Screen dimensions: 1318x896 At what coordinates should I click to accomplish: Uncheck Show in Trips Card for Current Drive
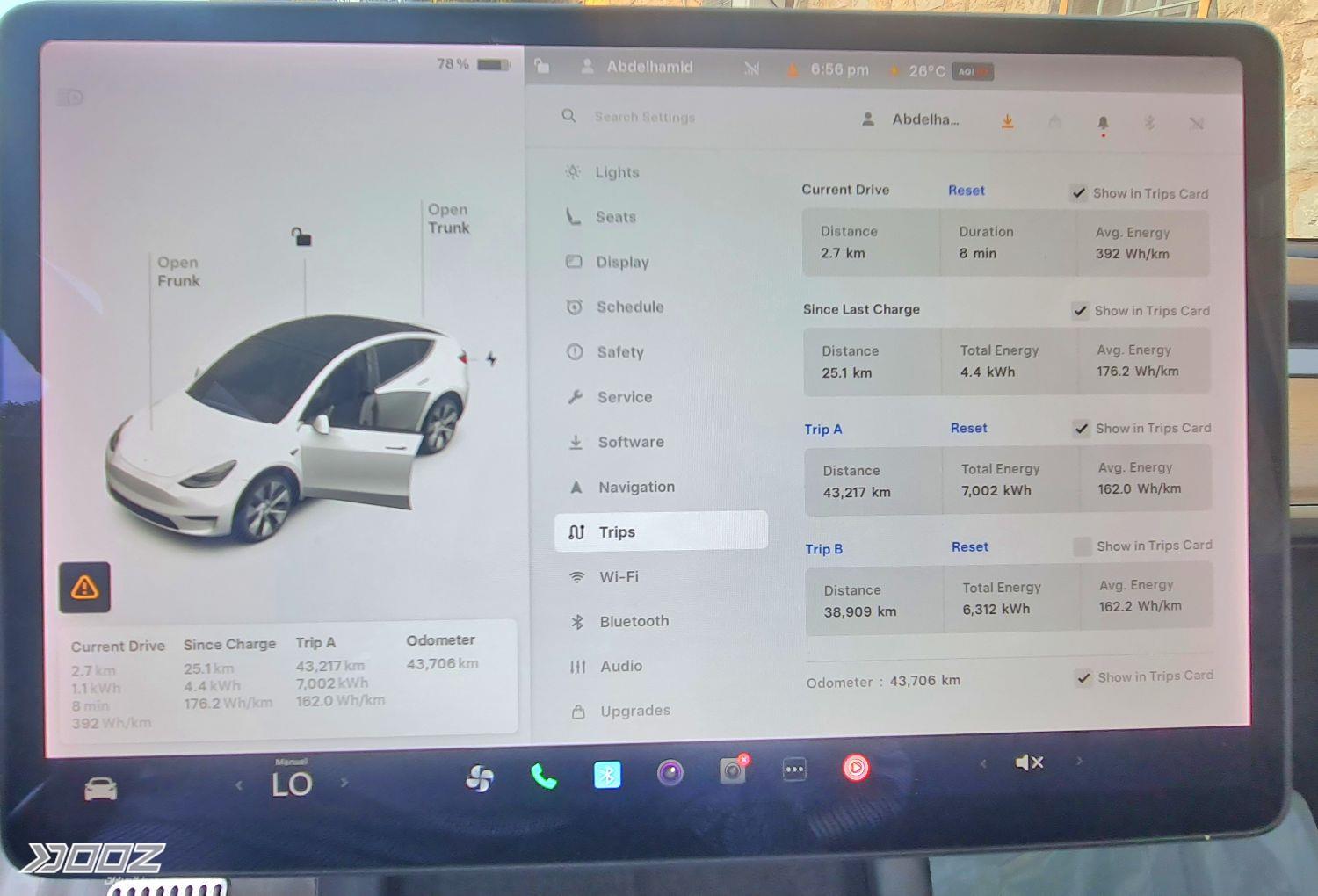coord(1078,193)
